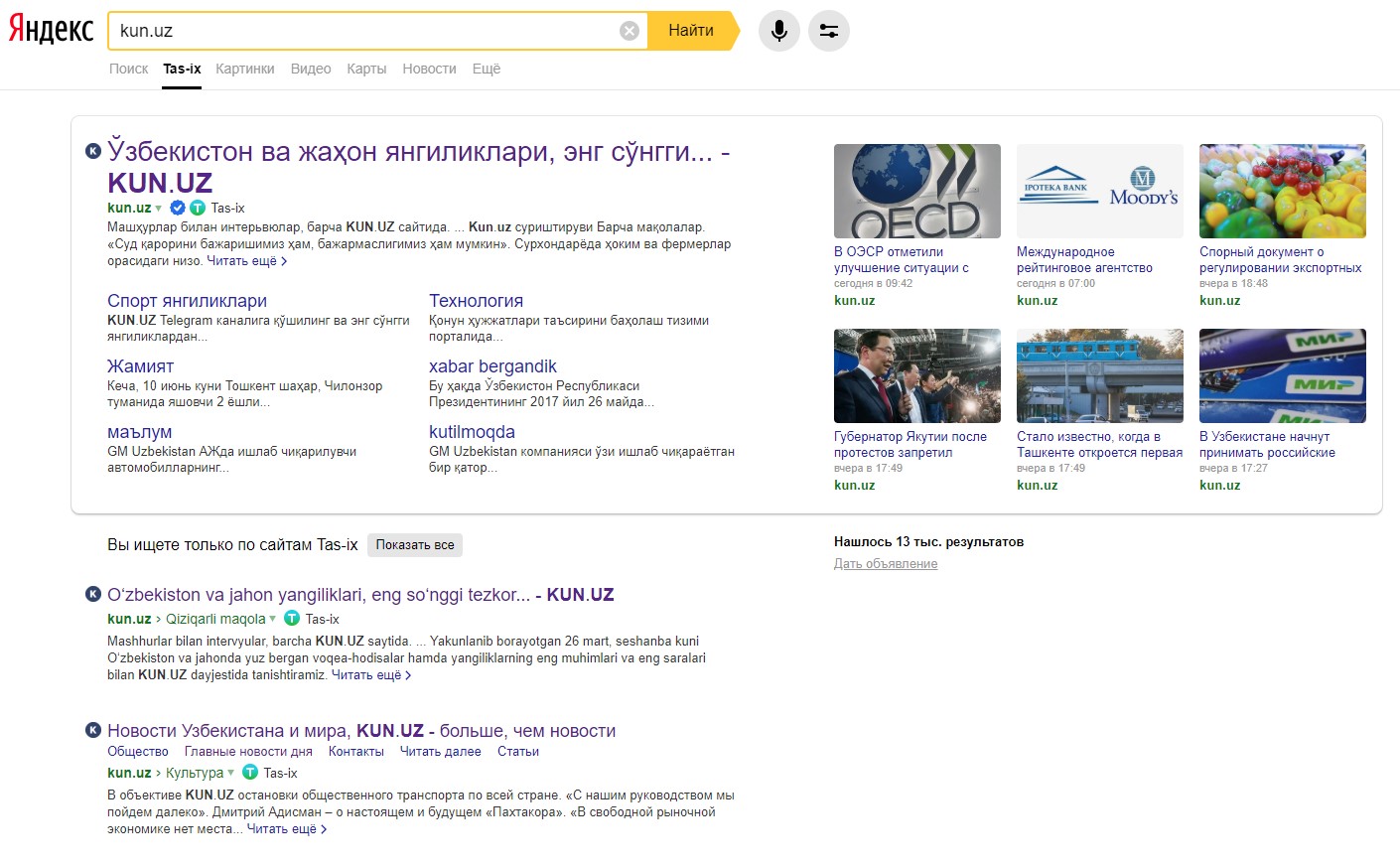Open the kutilmoqda sitelink
This screenshot has height=868, width=1400.
tap(472, 432)
